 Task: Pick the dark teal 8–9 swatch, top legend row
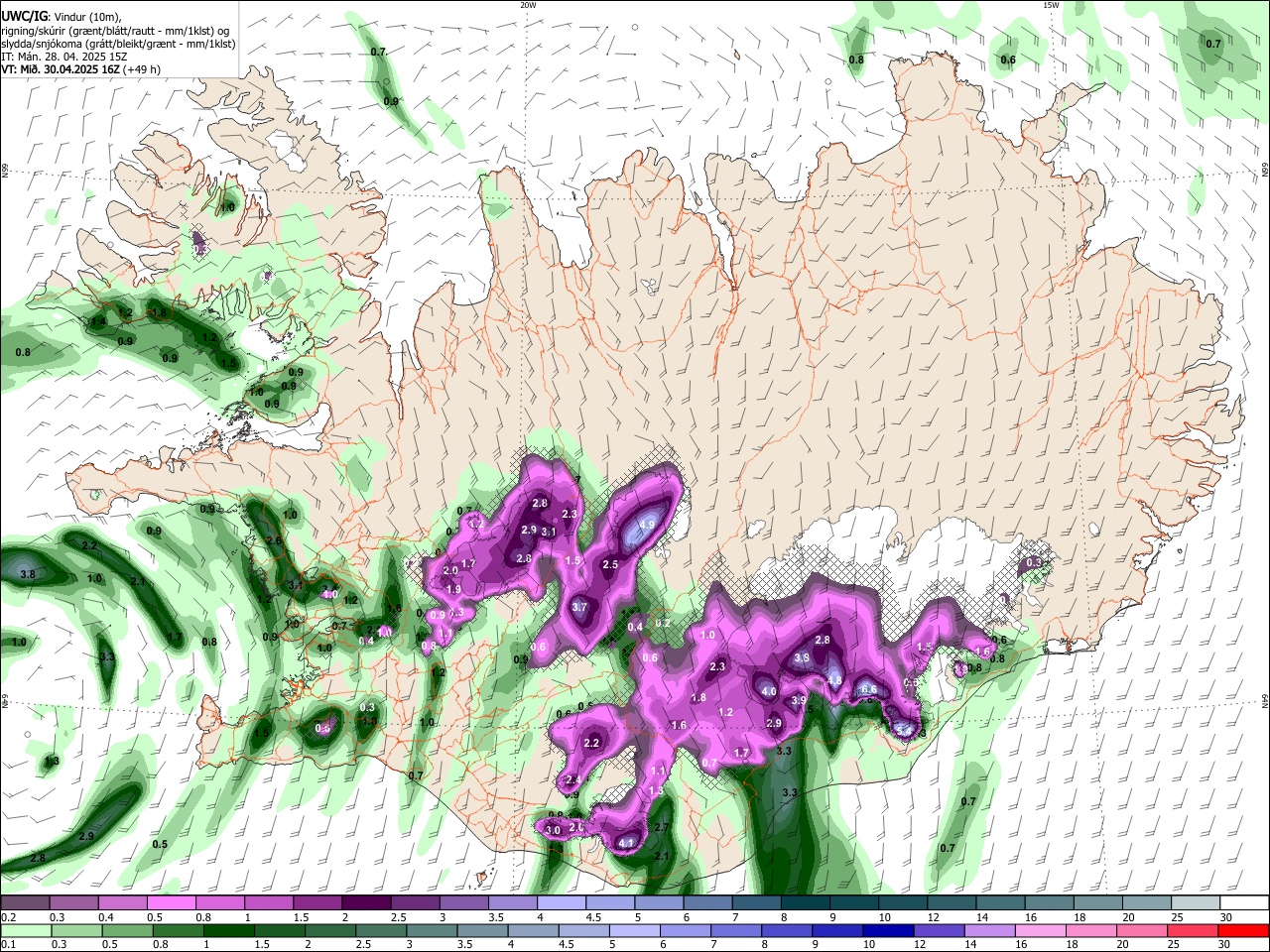tap(804, 902)
